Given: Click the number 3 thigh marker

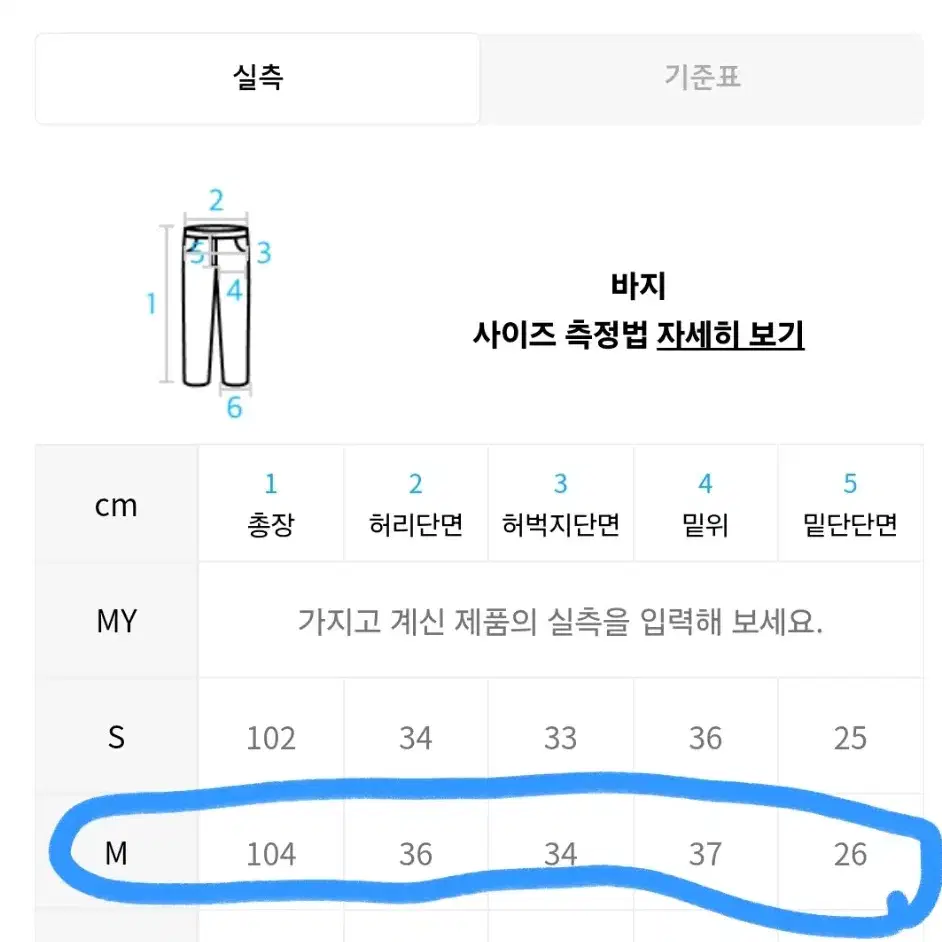Looking at the screenshot, I should [x=264, y=253].
